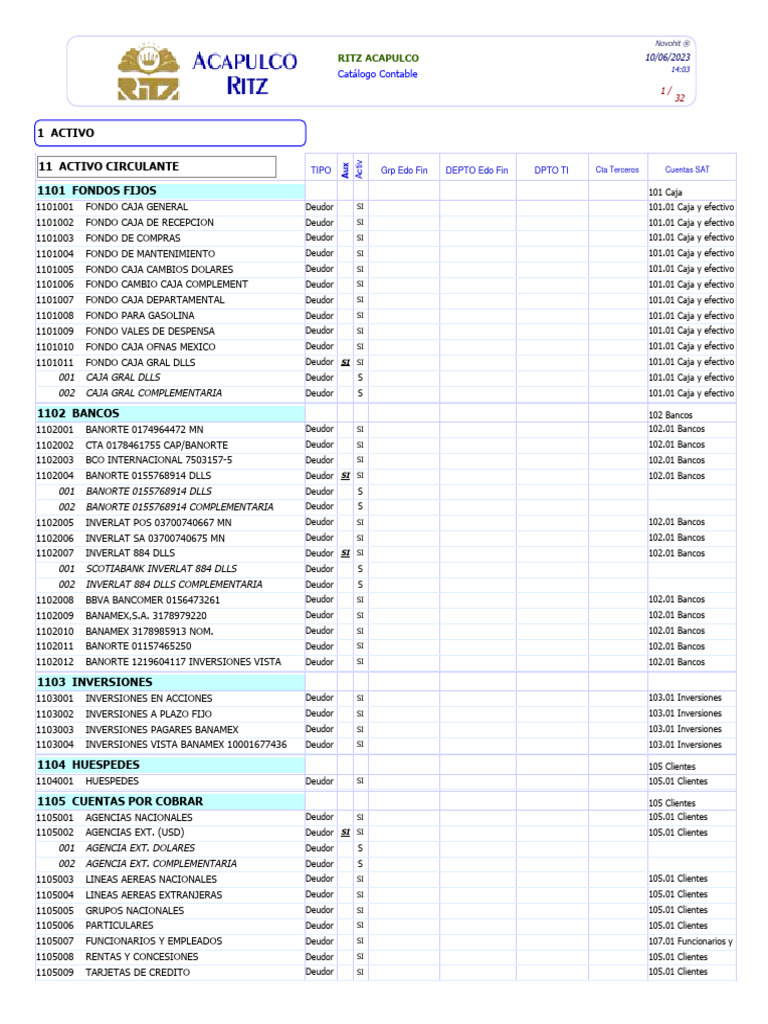Screen dimensions: 768x1024
Task: Click account 'FONDO VALES DE DESPENSA'
Action: [x=150, y=332]
